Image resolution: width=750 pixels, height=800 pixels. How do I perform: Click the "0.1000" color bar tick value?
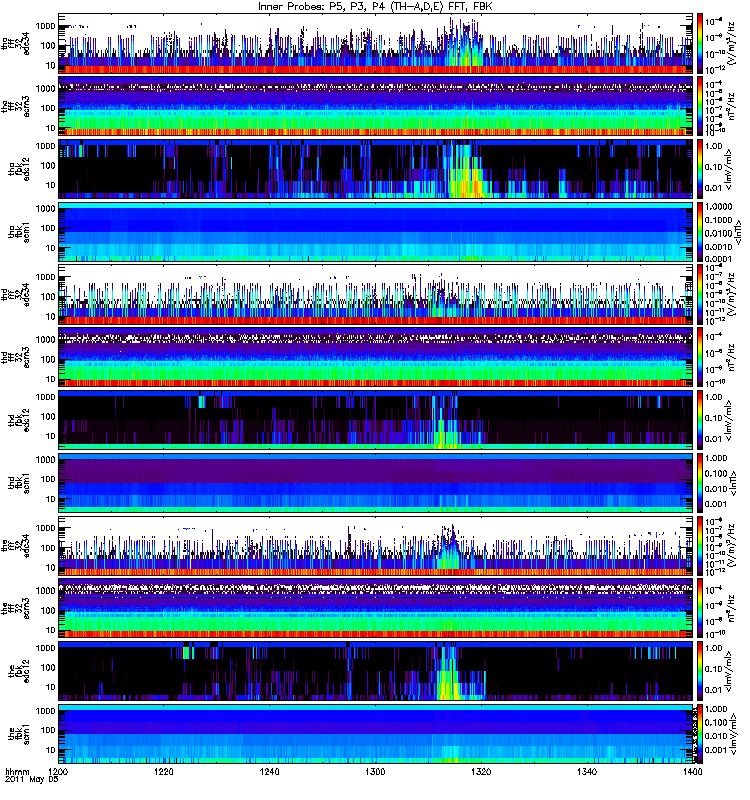[718, 220]
